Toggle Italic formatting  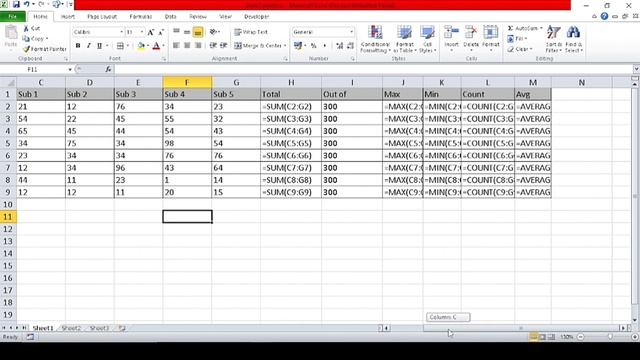pyautogui.click(x=88, y=46)
